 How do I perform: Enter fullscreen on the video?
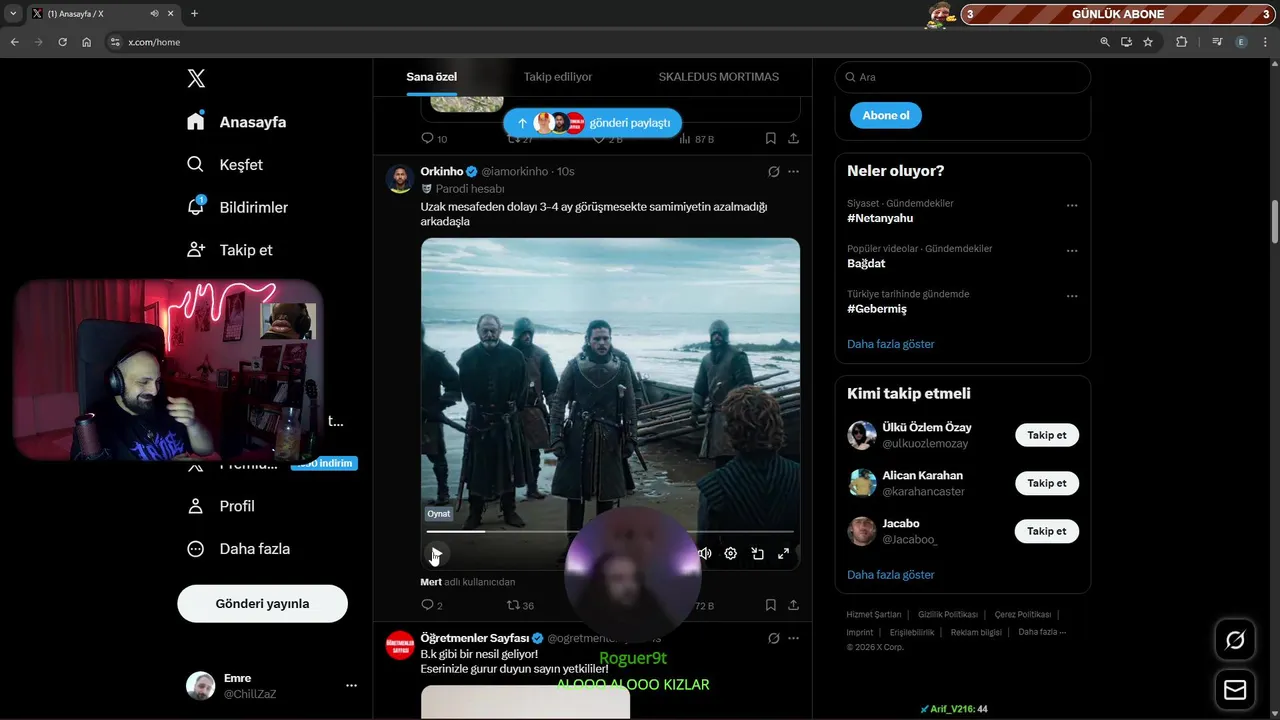(783, 553)
